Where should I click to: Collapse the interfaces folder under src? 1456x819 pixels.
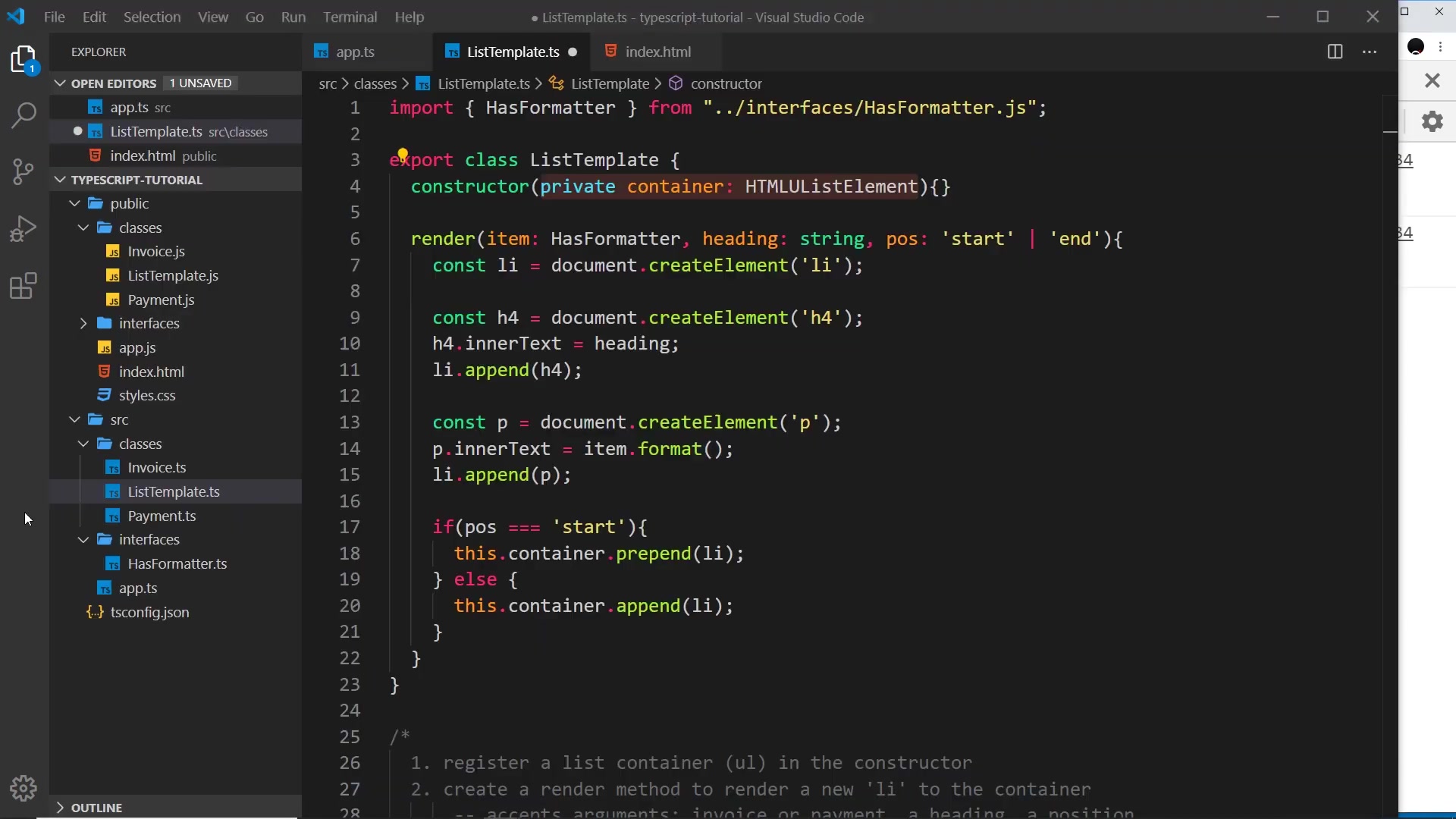point(83,539)
